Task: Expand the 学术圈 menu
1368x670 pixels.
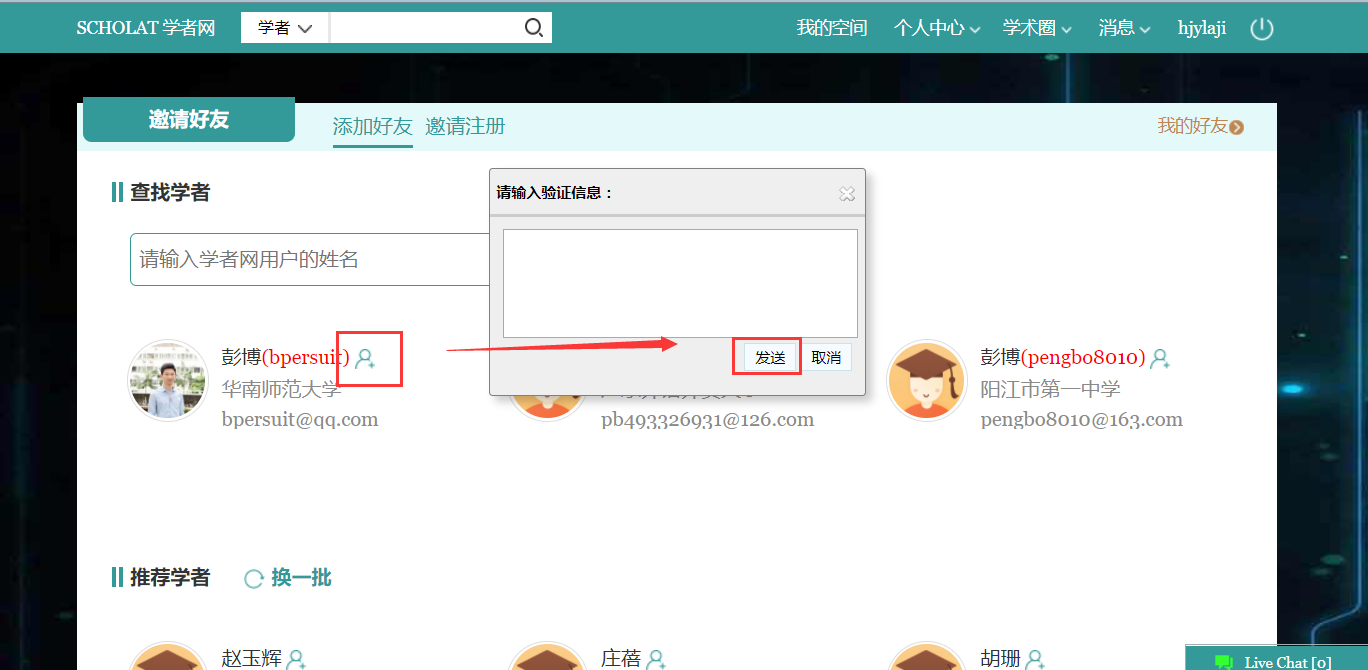Action: coord(1037,29)
